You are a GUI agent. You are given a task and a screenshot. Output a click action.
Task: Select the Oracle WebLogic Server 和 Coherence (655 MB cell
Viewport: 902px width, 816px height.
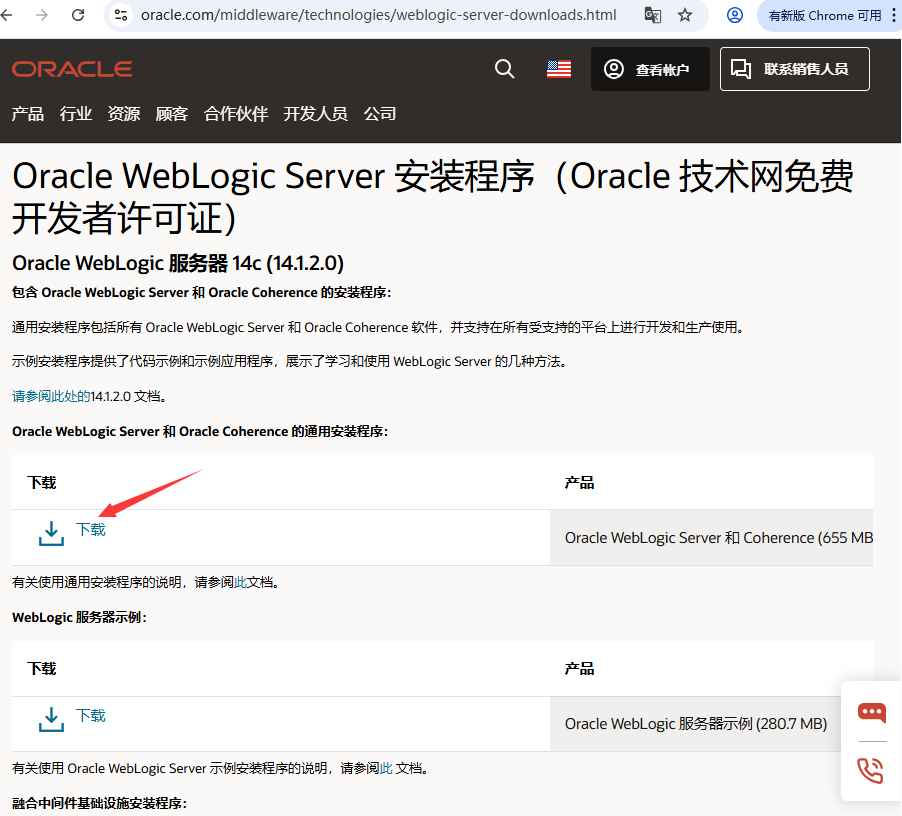[711, 538]
